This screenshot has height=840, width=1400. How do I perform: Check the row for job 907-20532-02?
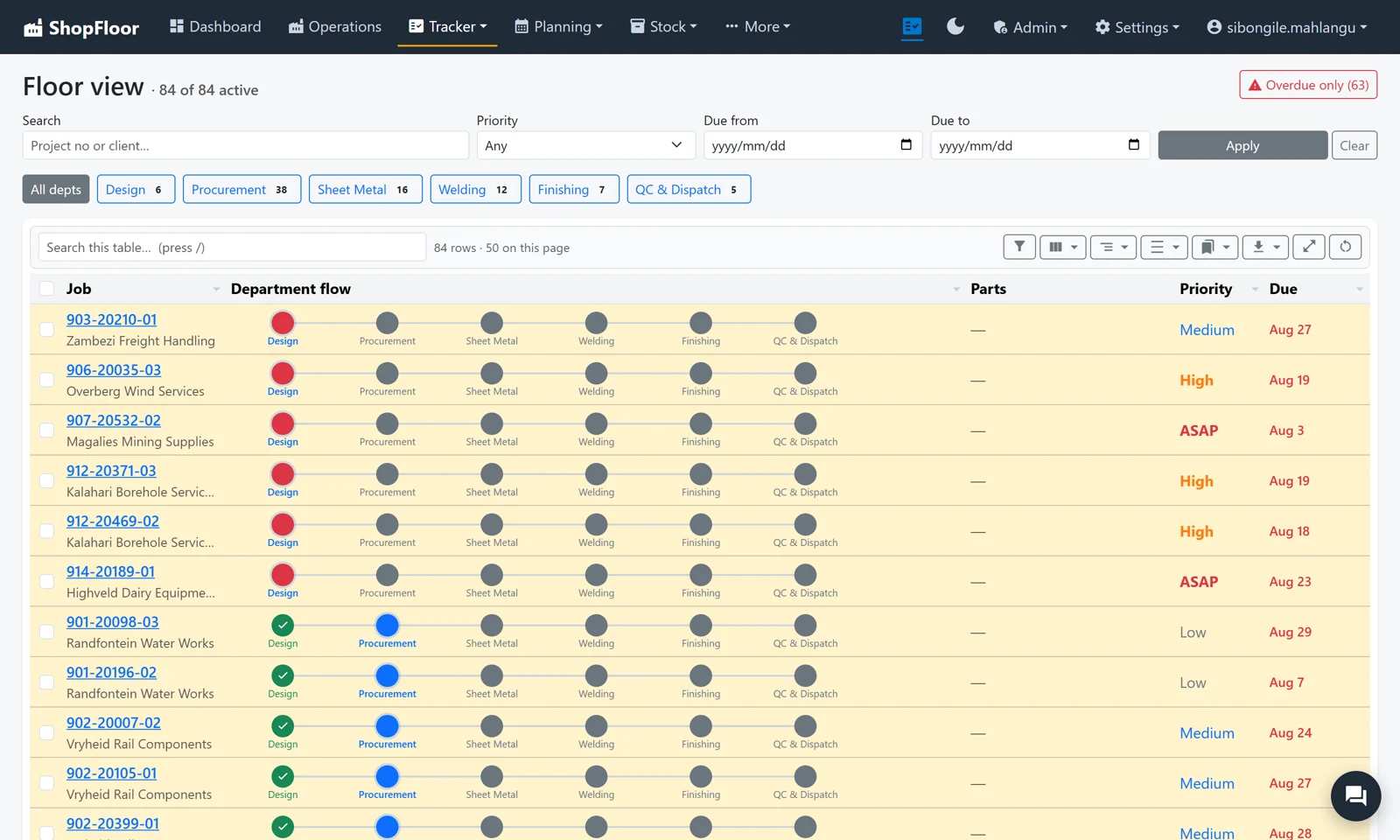47,430
